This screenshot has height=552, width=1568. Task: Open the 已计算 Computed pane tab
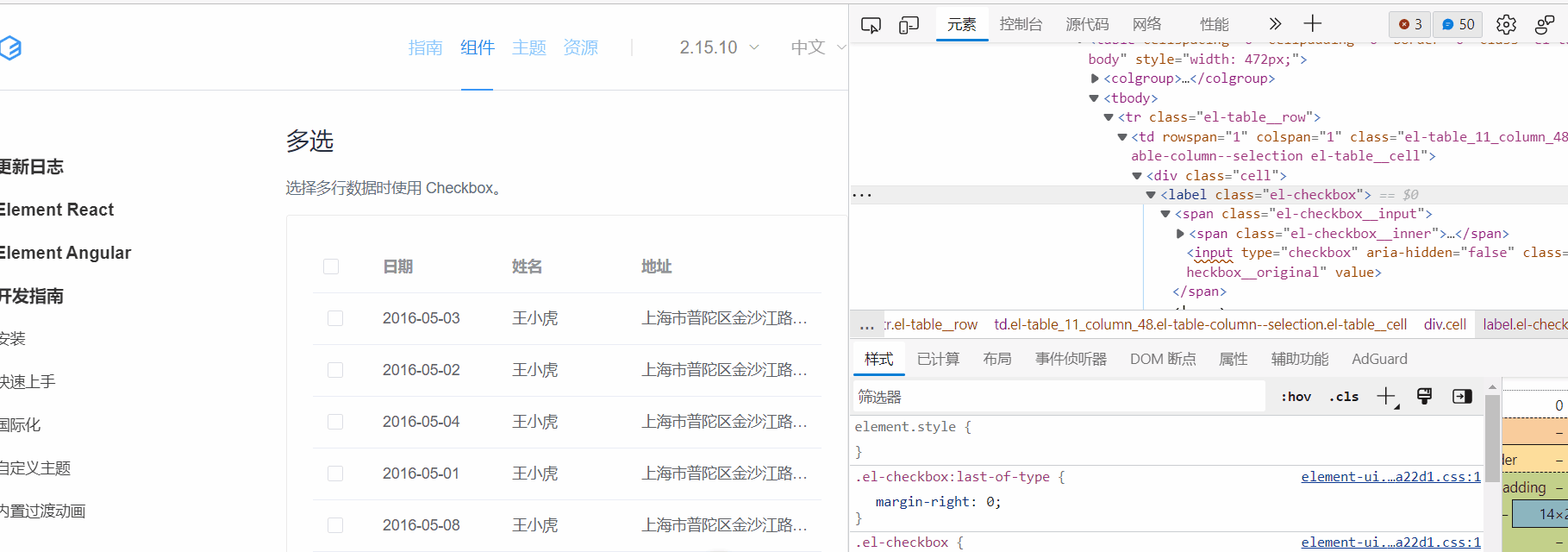coord(938,359)
